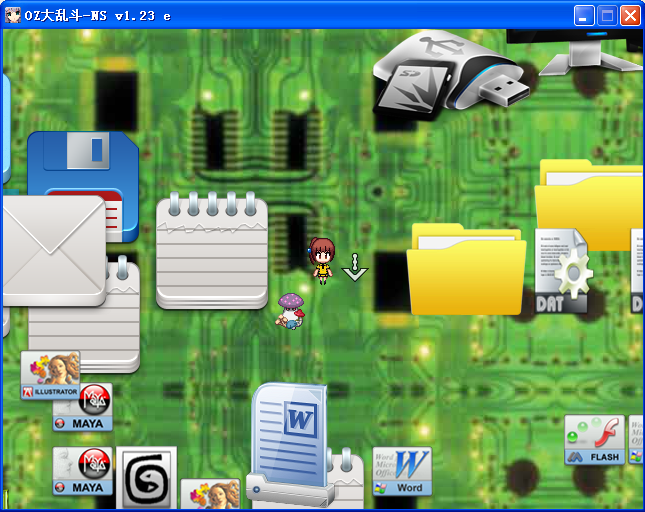The height and width of the screenshot is (512, 645).
Task: Click the DAT file gear icon
Action: pos(564,271)
